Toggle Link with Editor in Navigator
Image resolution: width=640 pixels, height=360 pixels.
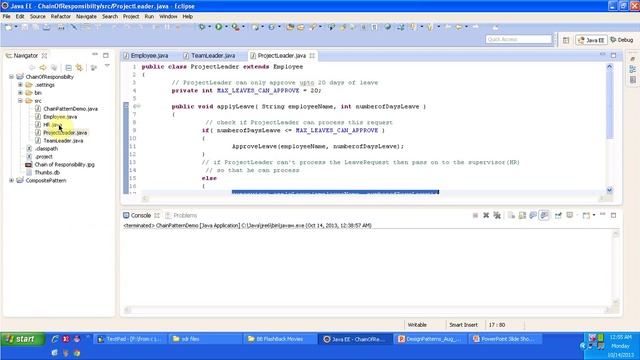(79, 68)
